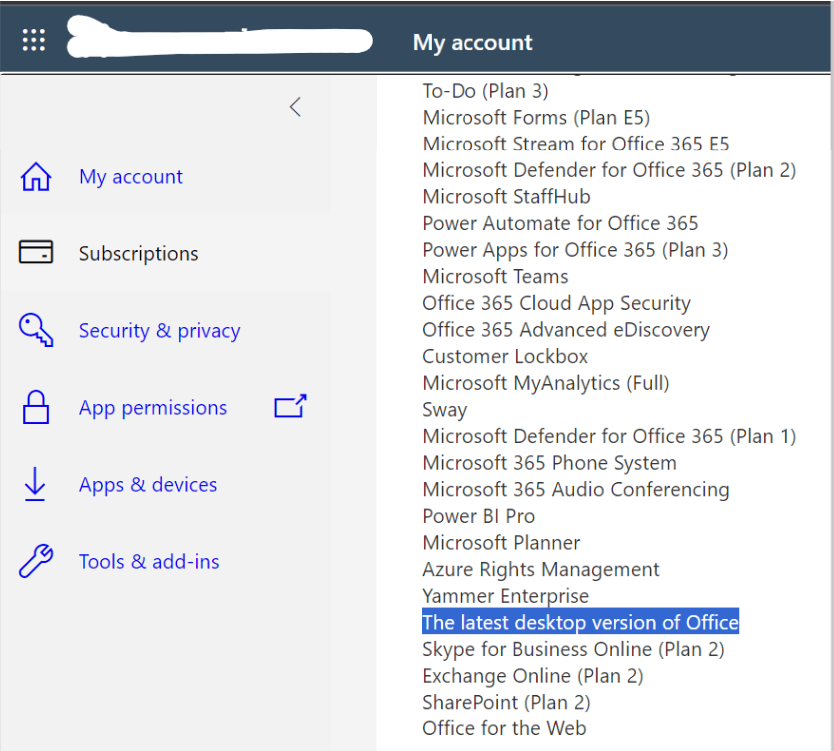
Task: Click Office 365 Cloud App Security
Action: pyautogui.click(x=556, y=303)
